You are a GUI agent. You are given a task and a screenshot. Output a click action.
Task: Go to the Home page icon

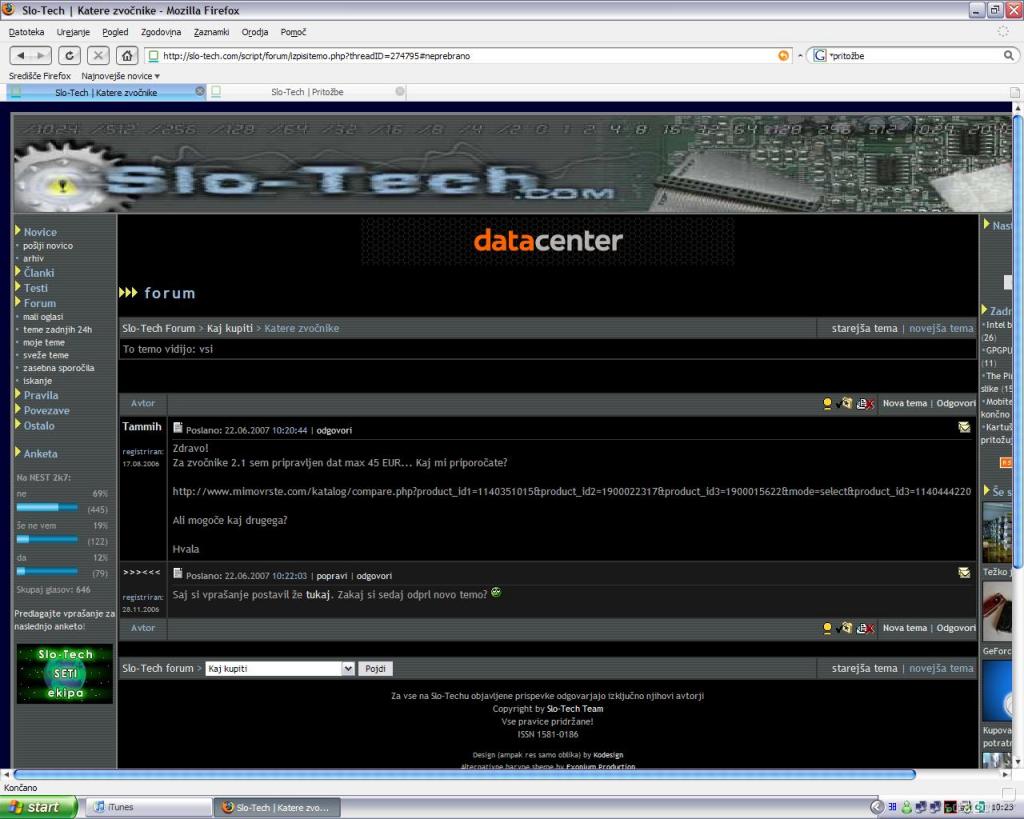point(127,56)
